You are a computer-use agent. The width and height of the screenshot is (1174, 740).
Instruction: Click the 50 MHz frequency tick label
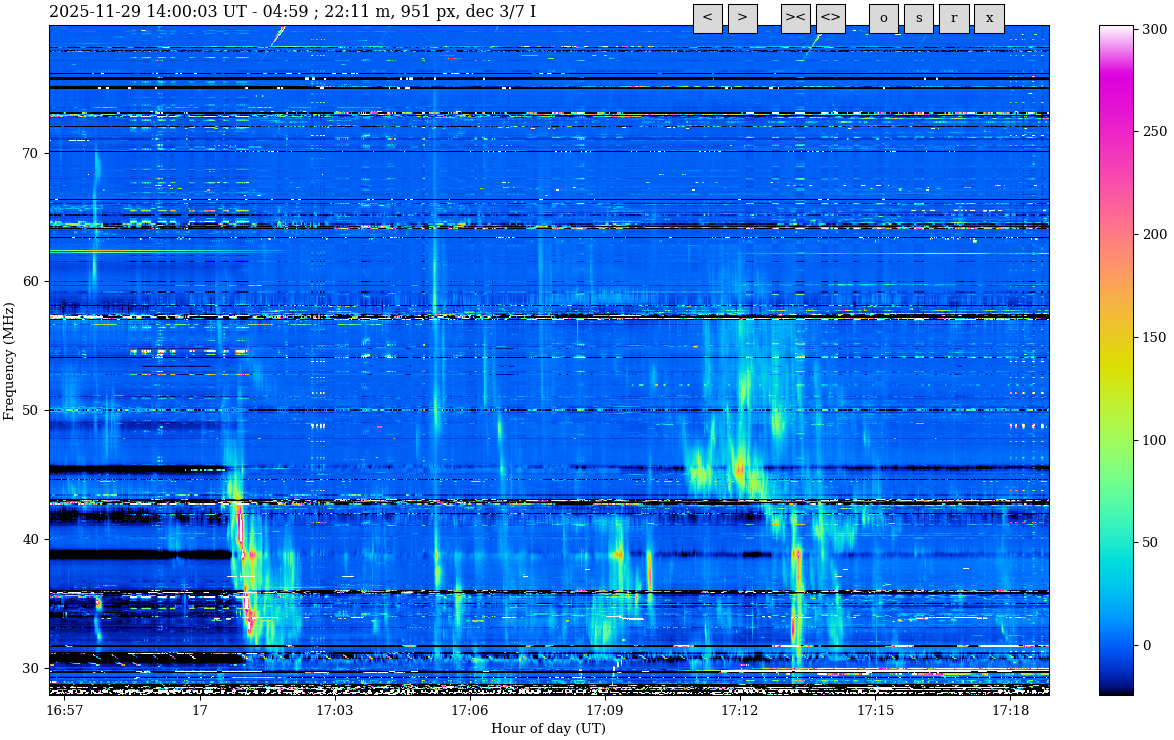point(29,410)
